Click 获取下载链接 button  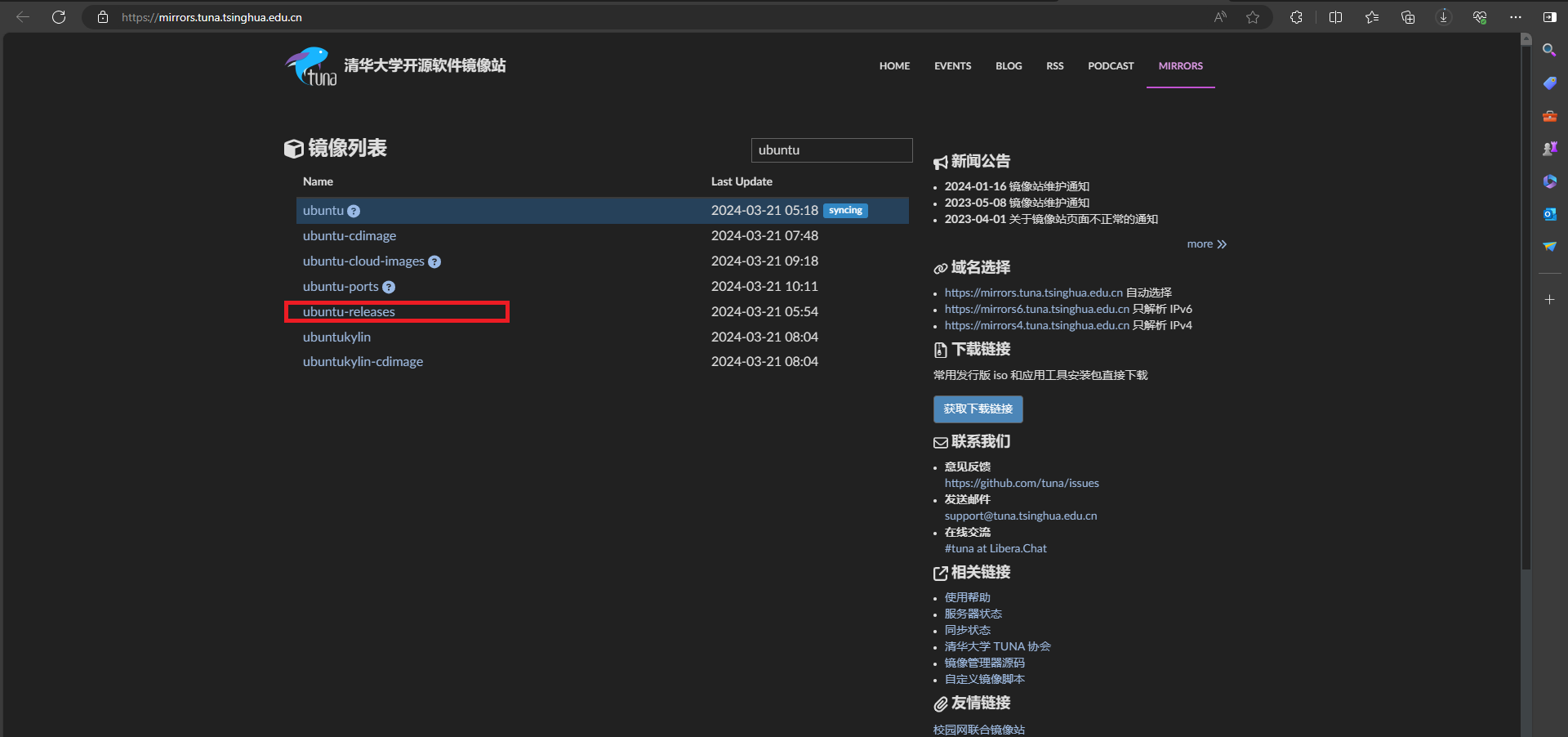click(978, 409)
